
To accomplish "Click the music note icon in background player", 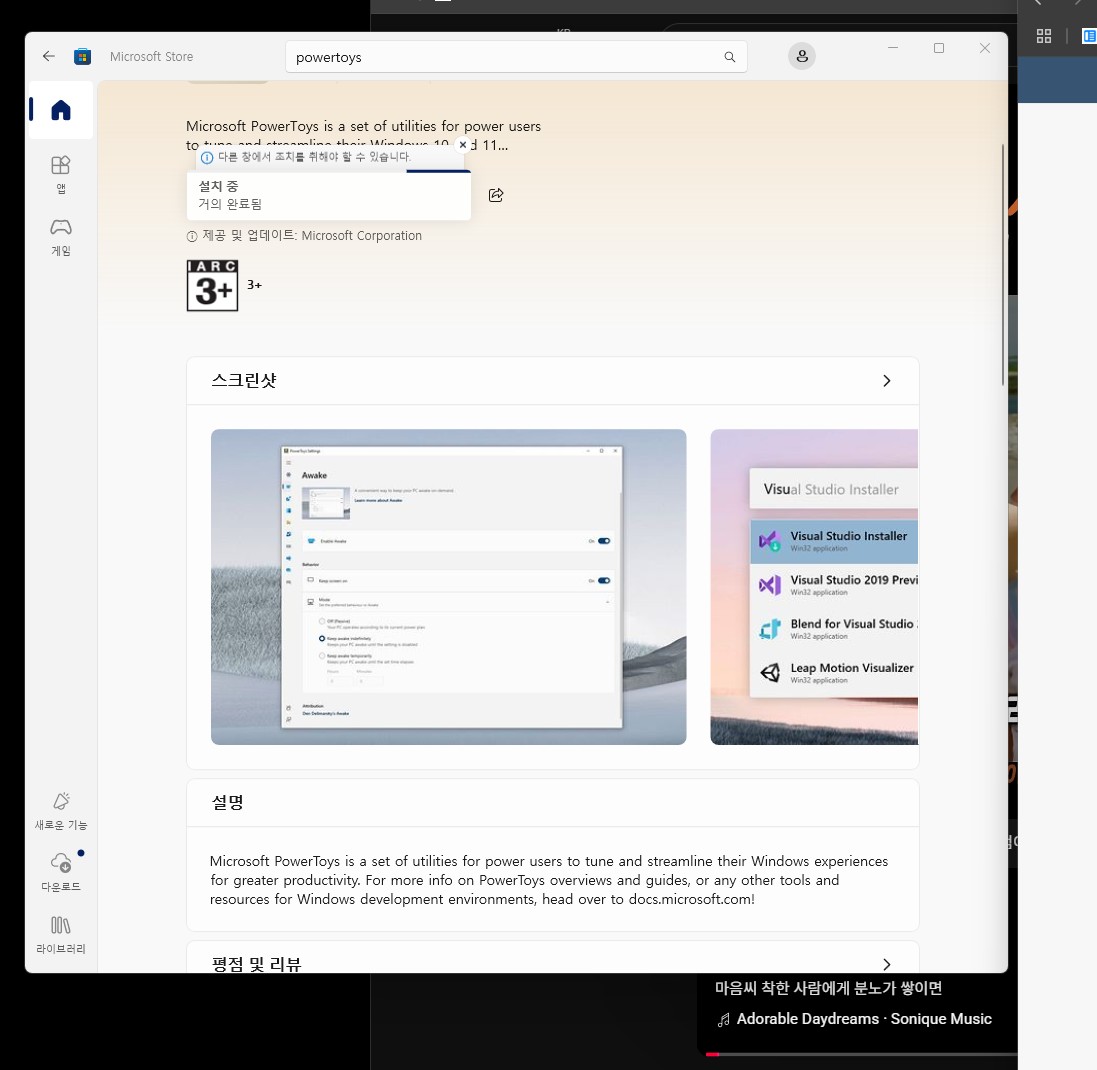I will (x=723, y=1020).
